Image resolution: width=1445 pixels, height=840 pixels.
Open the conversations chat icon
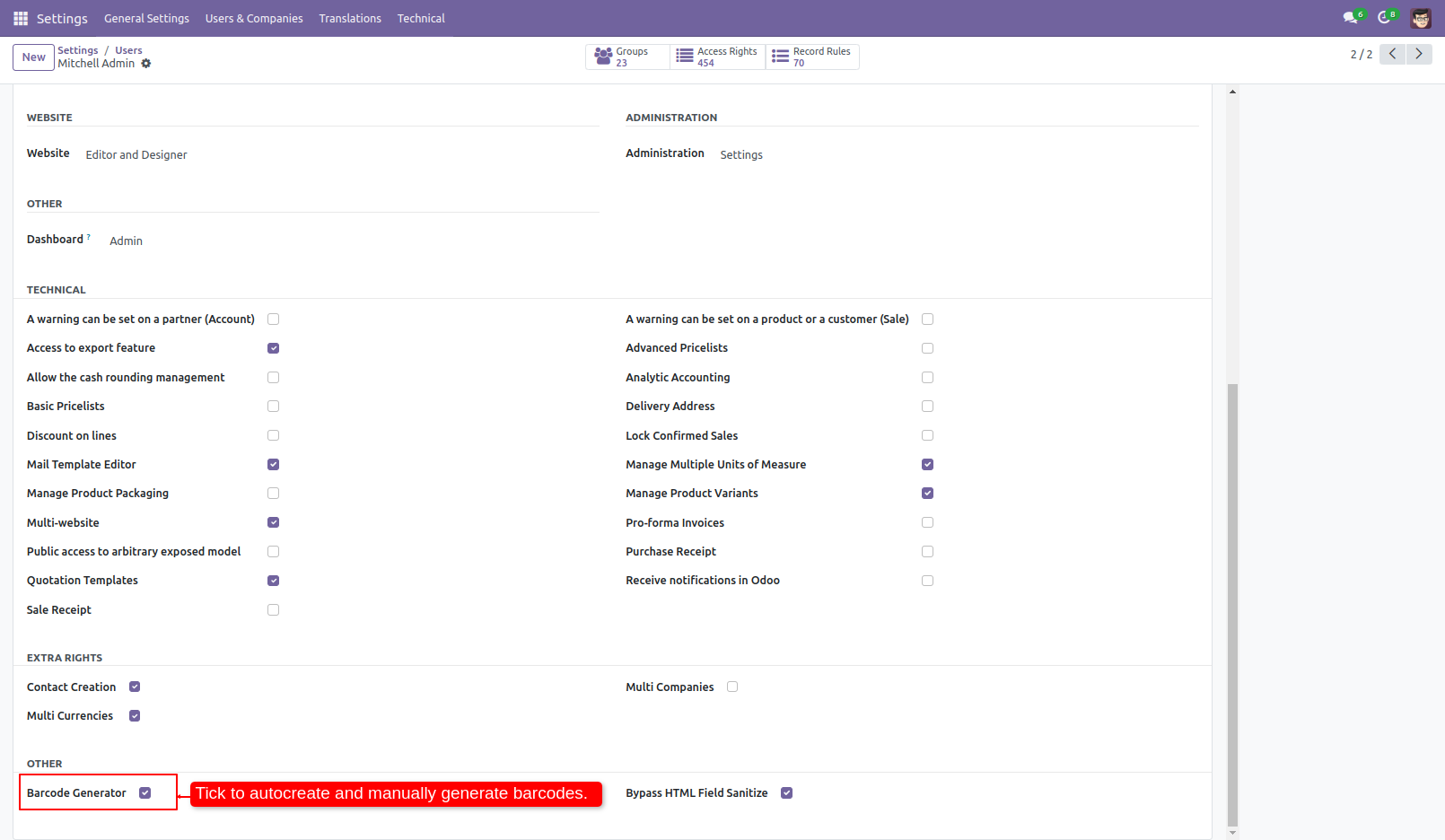click(1351, 18)
